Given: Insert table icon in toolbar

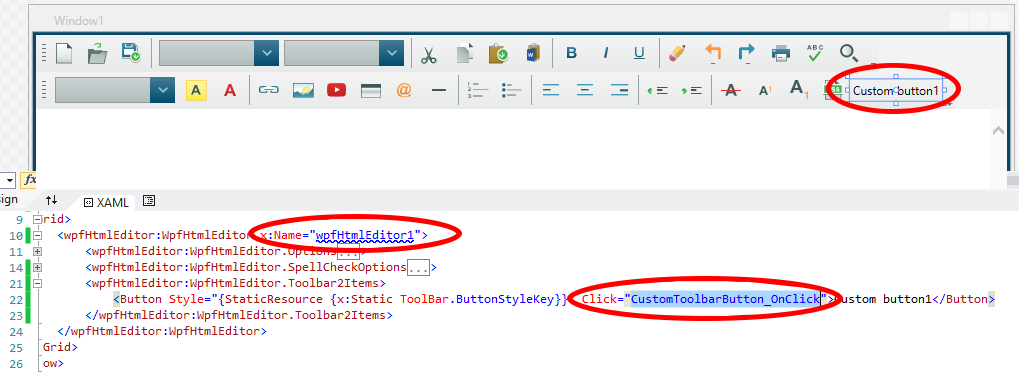Looking at the screenshot, I should (370, 90).
